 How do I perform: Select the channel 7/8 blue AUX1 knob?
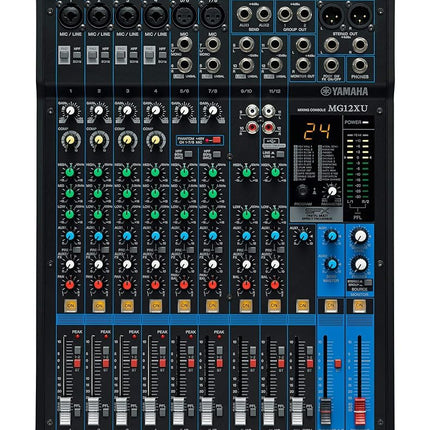[x=212, y=236]
